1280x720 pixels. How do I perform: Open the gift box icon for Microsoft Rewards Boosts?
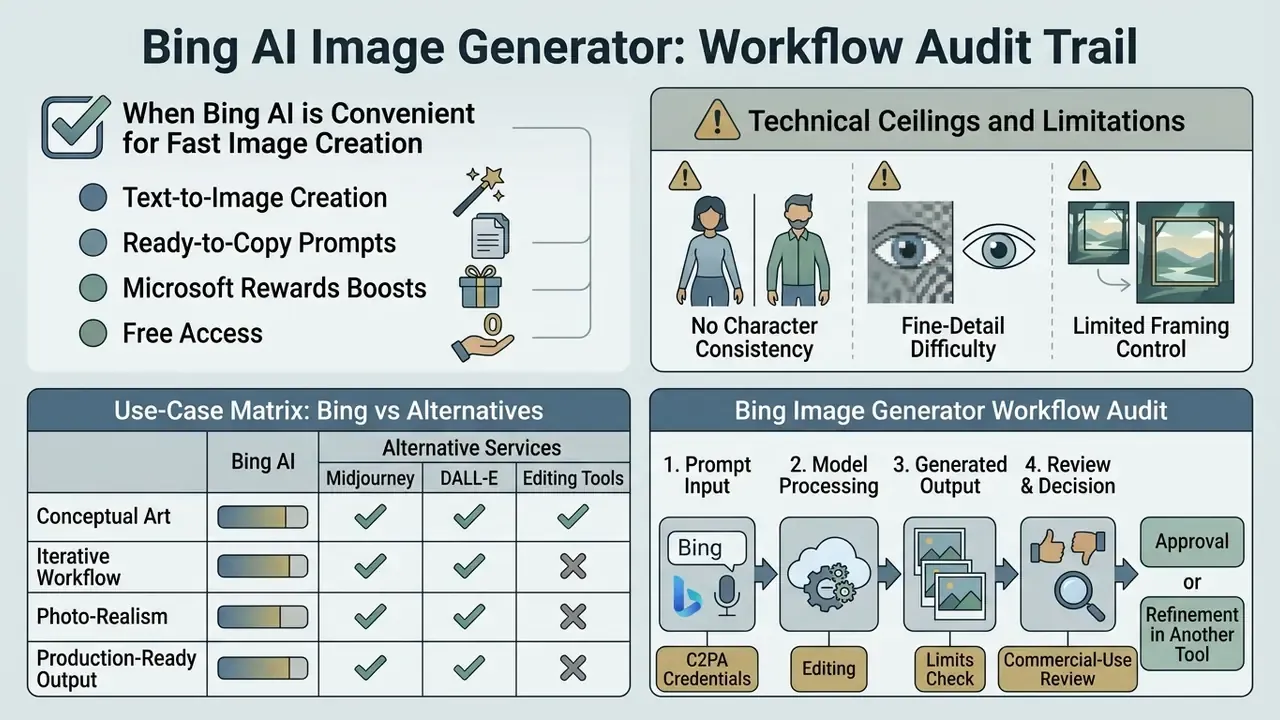480,287
